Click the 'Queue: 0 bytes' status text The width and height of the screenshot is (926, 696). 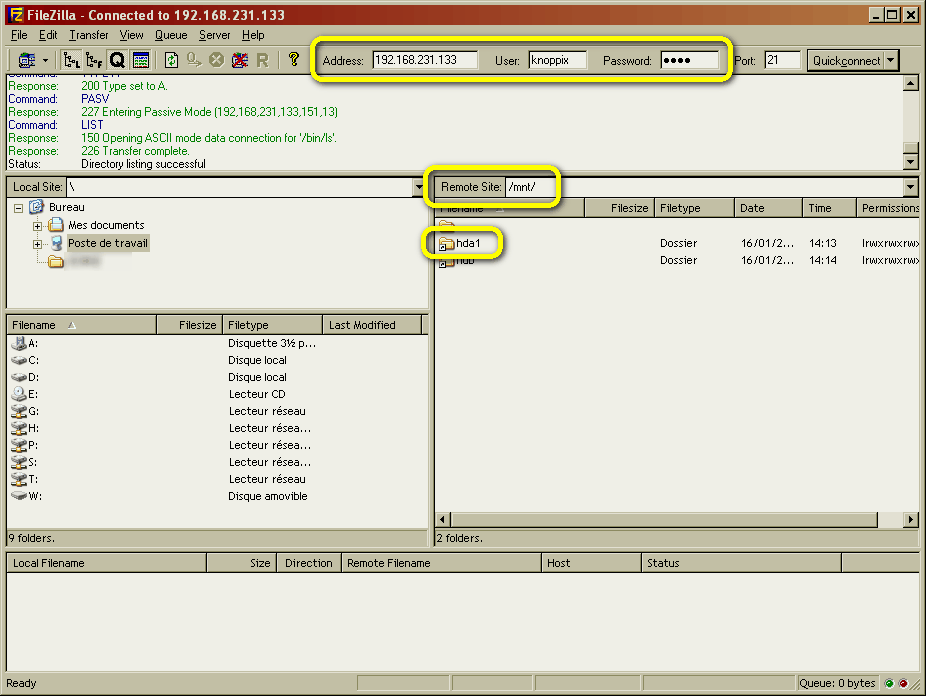tap(837, 684)
